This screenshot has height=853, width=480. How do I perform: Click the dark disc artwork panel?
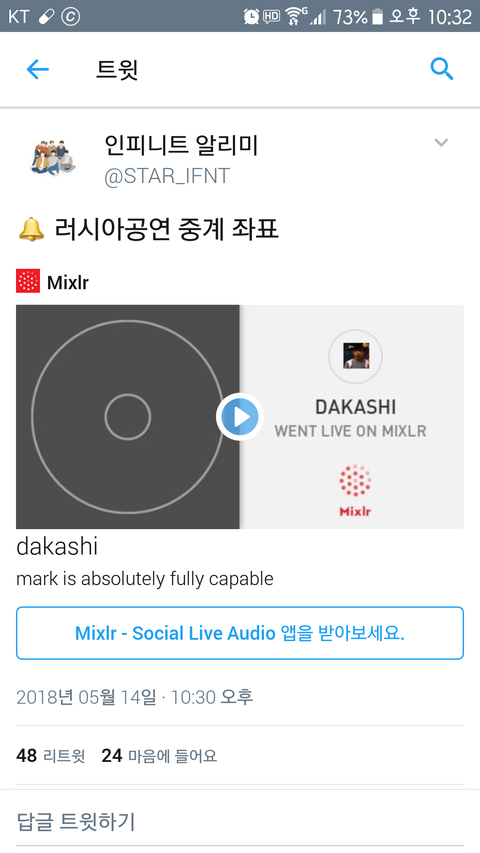click(x=127, y=417)
